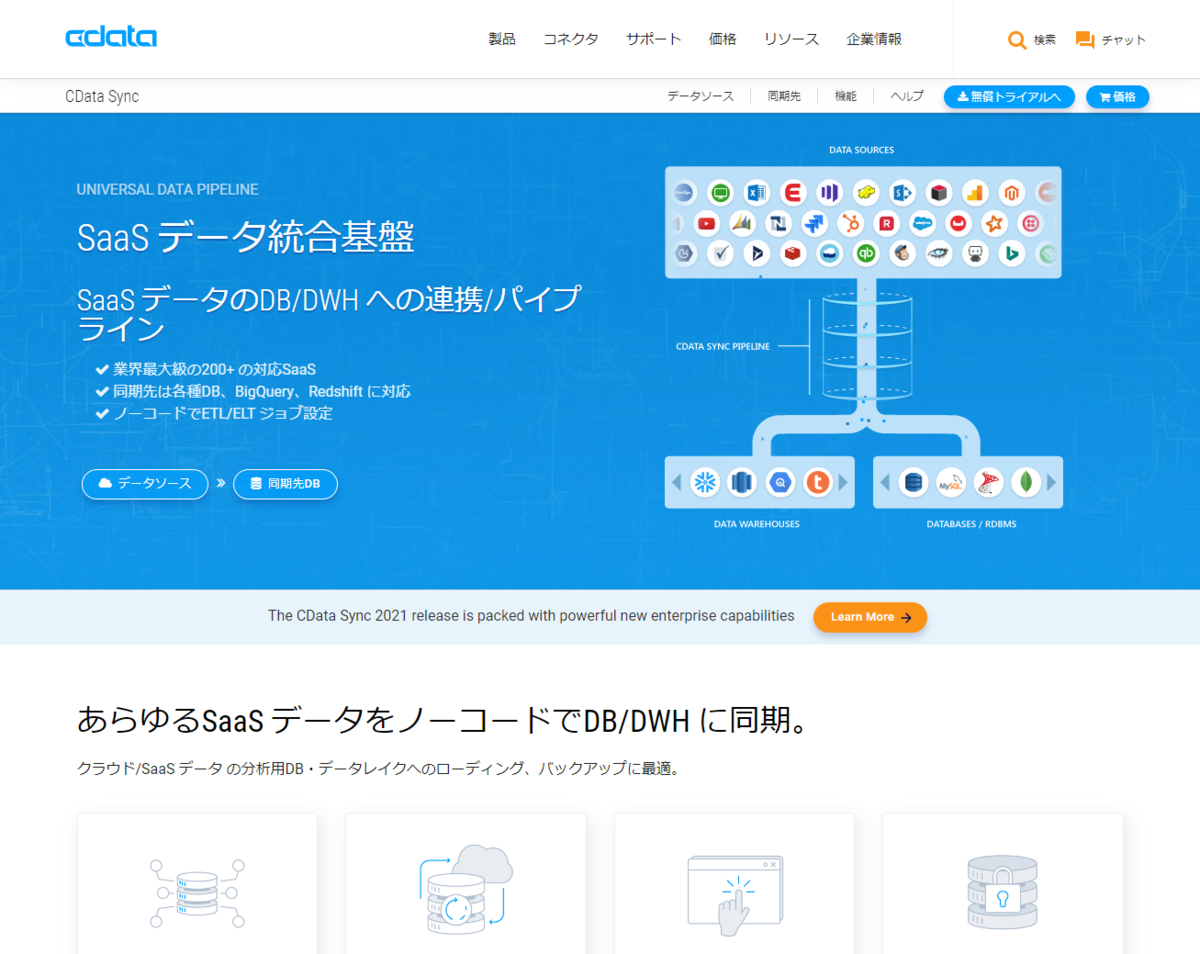1200x954 pixels.
Task: Select the HubSpot data source icon
Action: 852,223
